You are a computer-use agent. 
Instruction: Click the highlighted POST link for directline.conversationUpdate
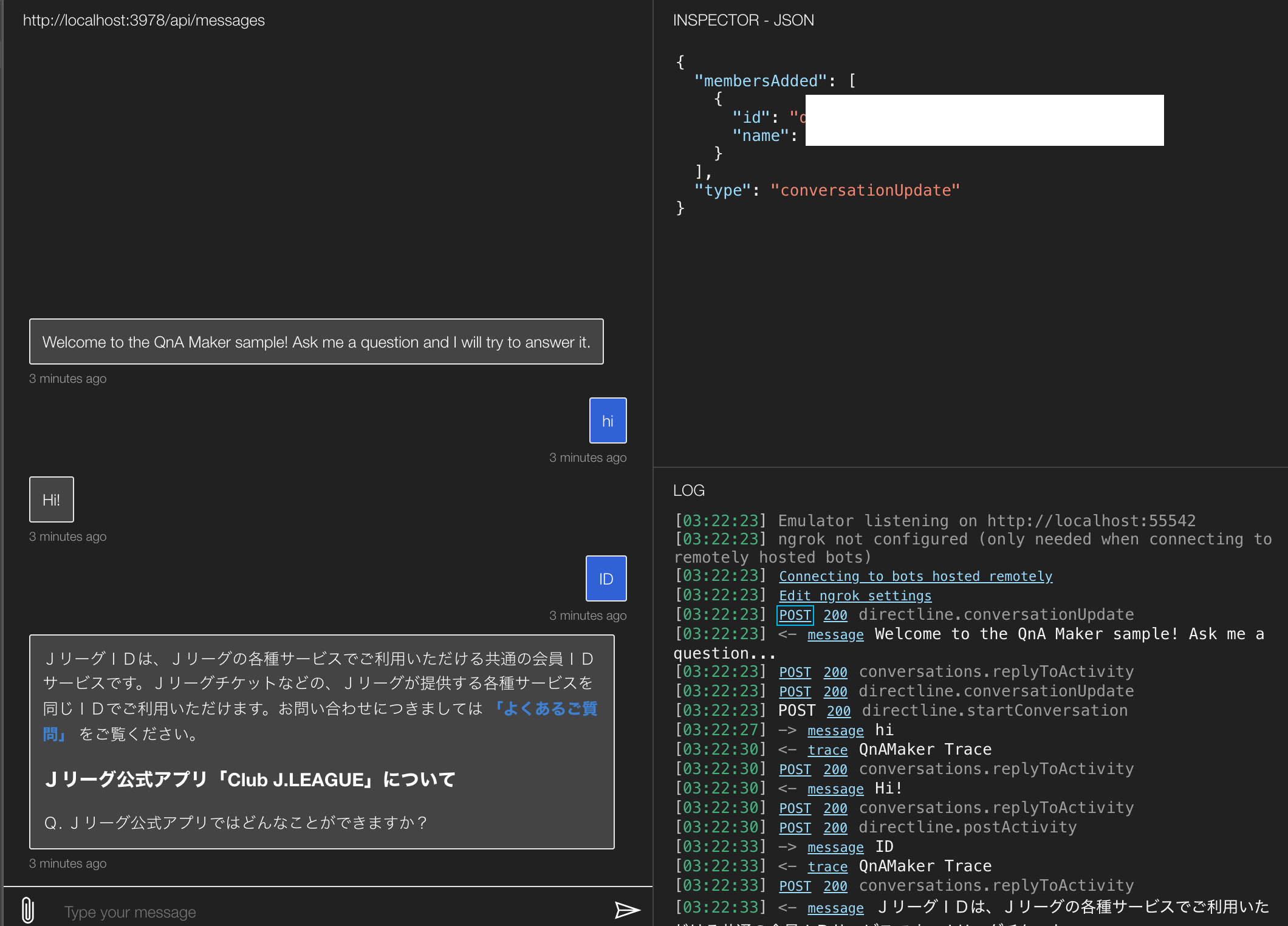tap(795, 615)
